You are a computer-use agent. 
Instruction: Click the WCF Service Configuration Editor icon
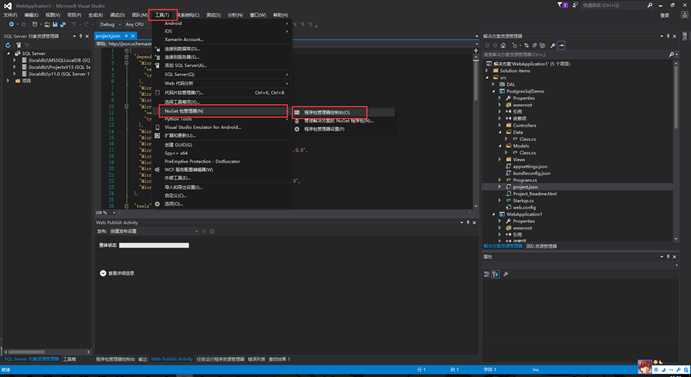point(157,170)
